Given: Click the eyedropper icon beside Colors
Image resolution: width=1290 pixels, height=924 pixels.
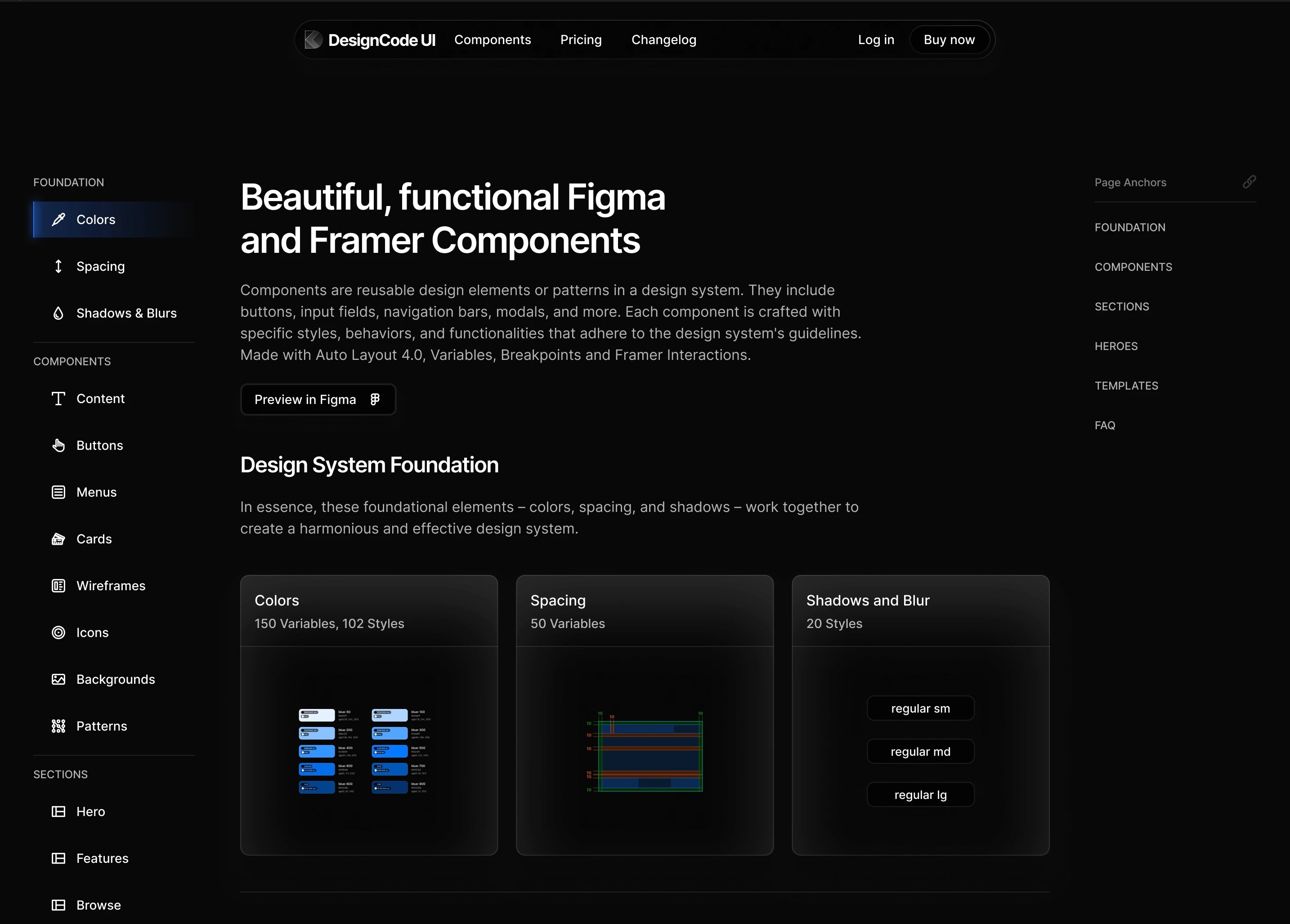Looking at the screenshot, I should point(58,220).
